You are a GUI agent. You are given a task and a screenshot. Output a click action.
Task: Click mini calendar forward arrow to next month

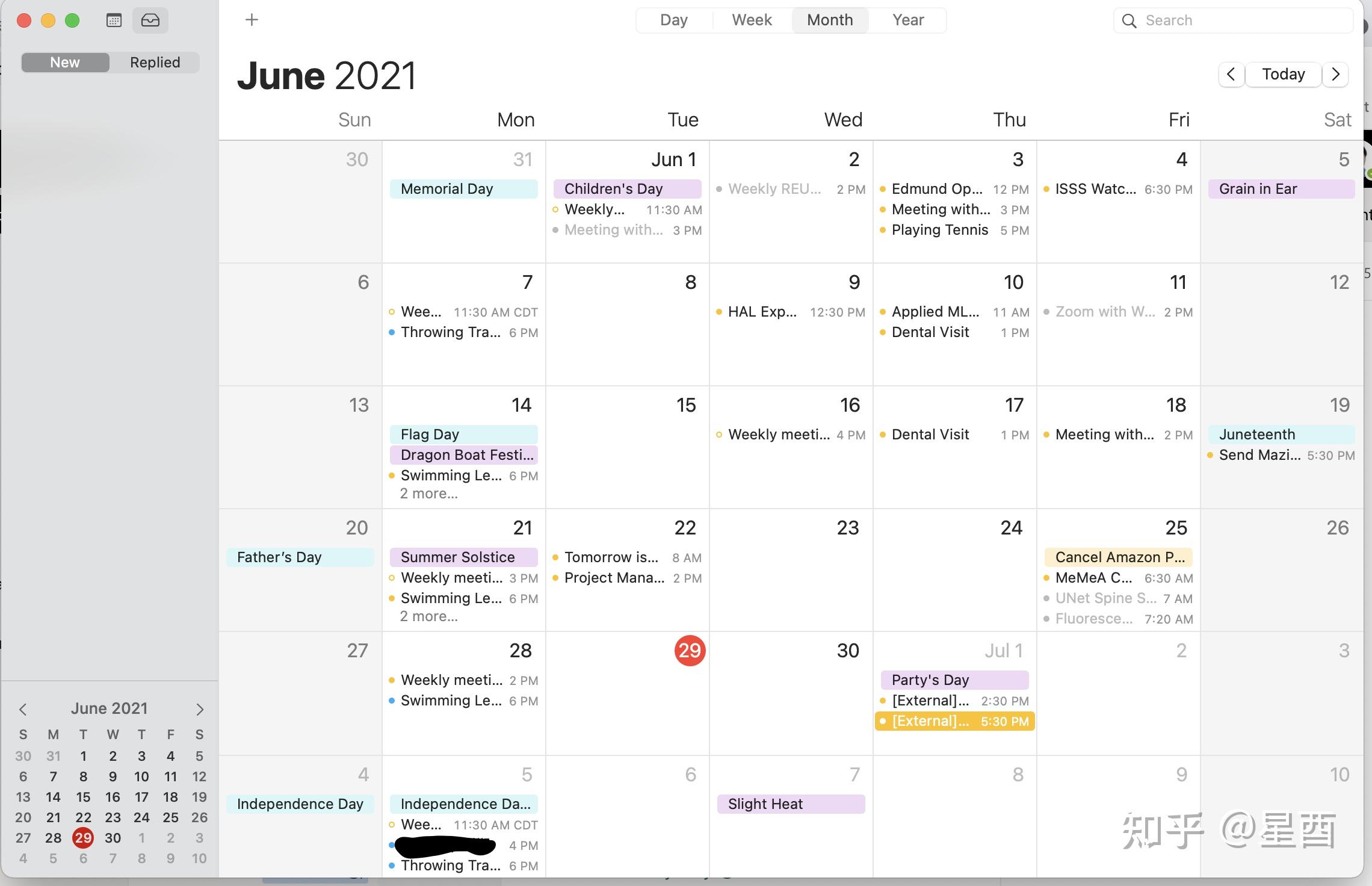(x=199, y=709)
